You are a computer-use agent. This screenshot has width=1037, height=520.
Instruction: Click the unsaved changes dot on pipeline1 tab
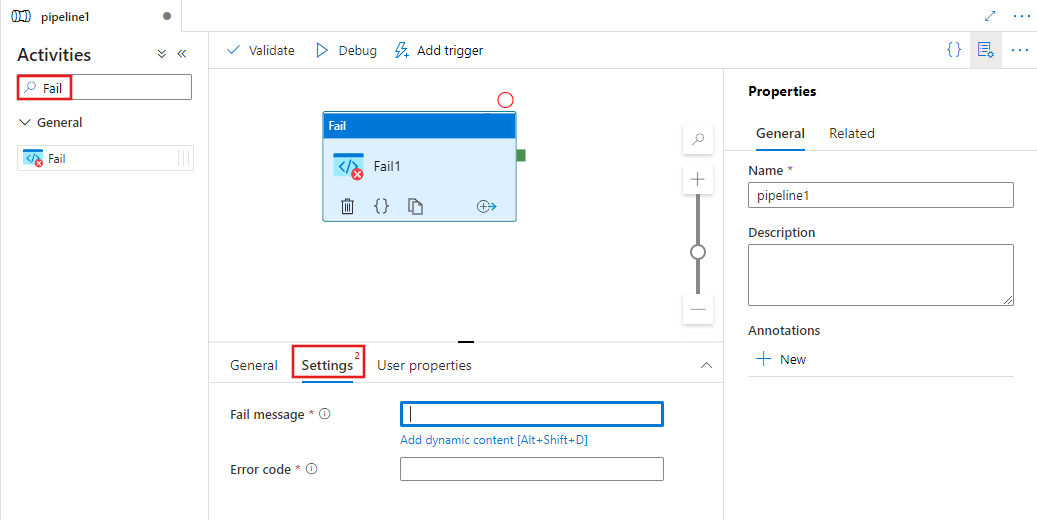(x=167, y=17)
